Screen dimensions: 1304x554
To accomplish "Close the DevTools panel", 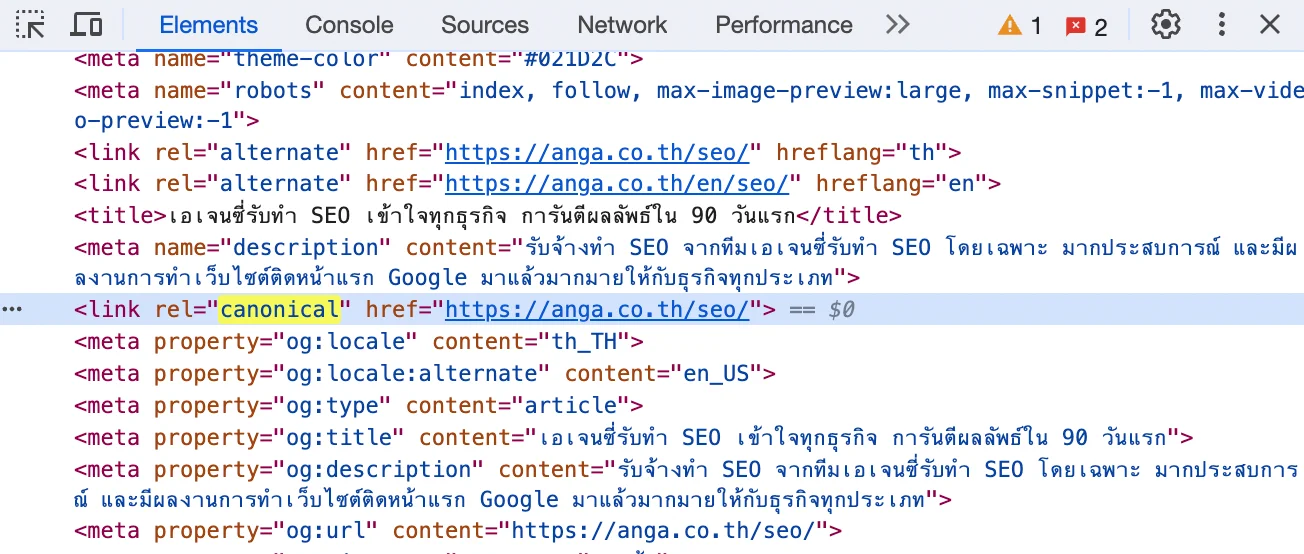I will pyautogui.click(x=1270, y=25).
